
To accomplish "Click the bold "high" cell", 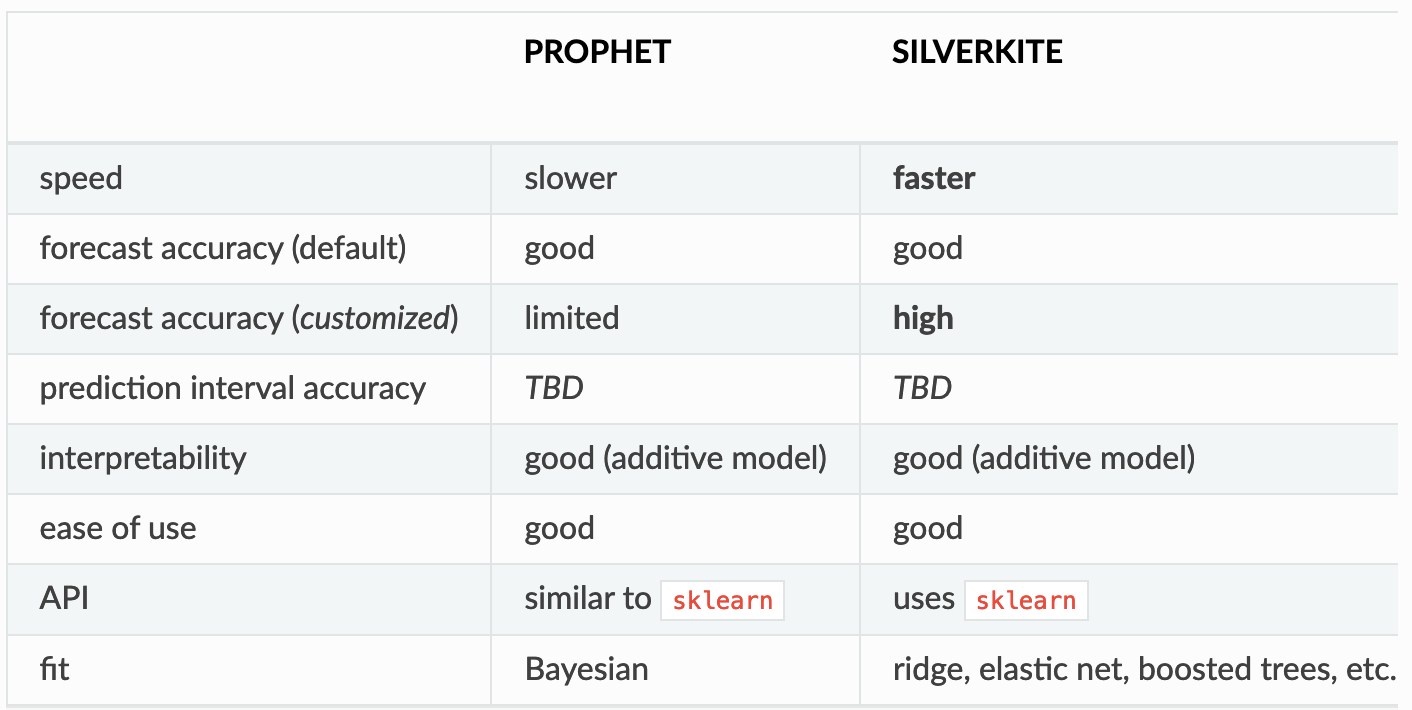I will pos(923,319).
